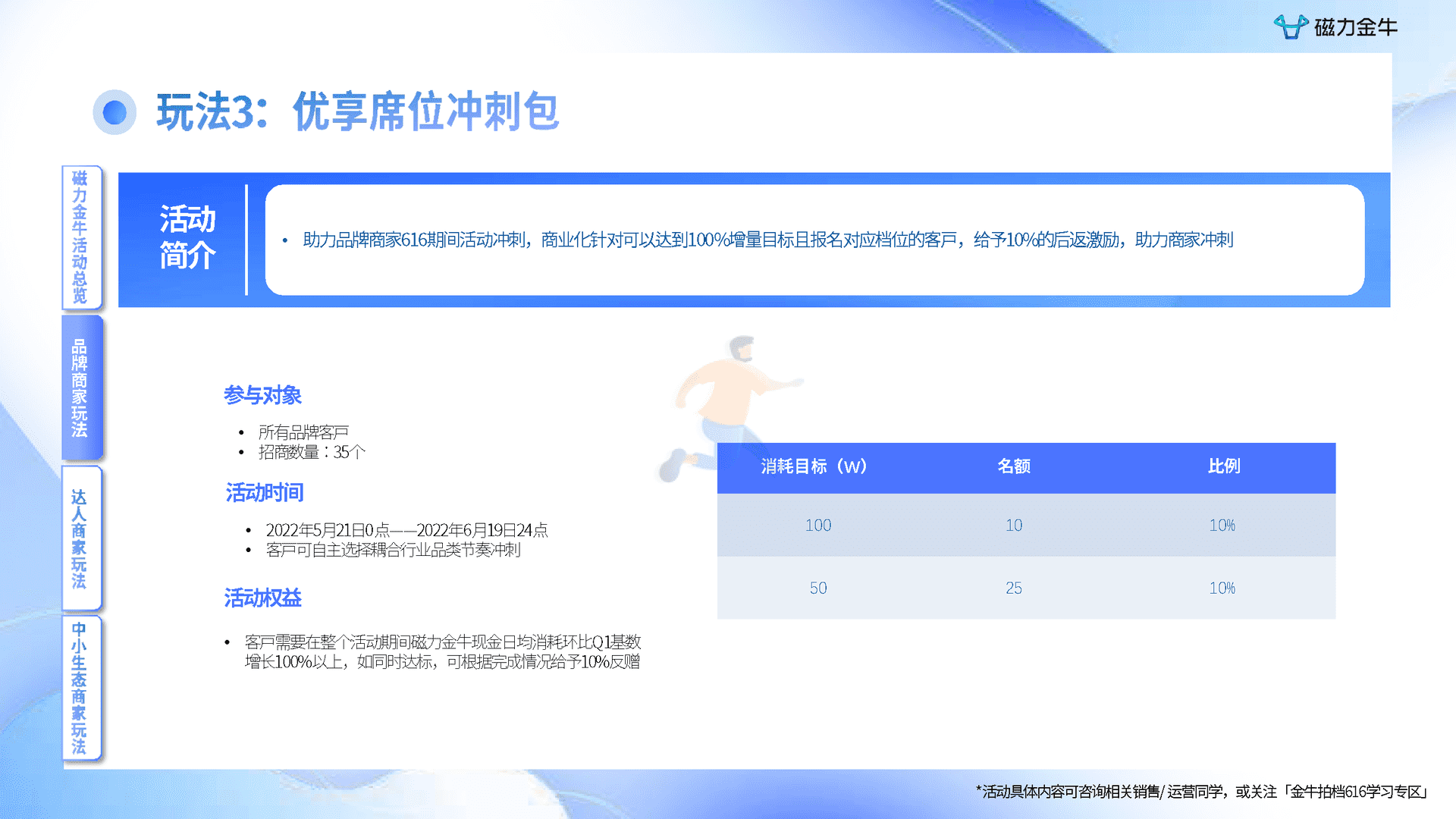Screen dimensions: 1456x819
Task: Click the 比例 column header
Action: (x=1224, y=466)
